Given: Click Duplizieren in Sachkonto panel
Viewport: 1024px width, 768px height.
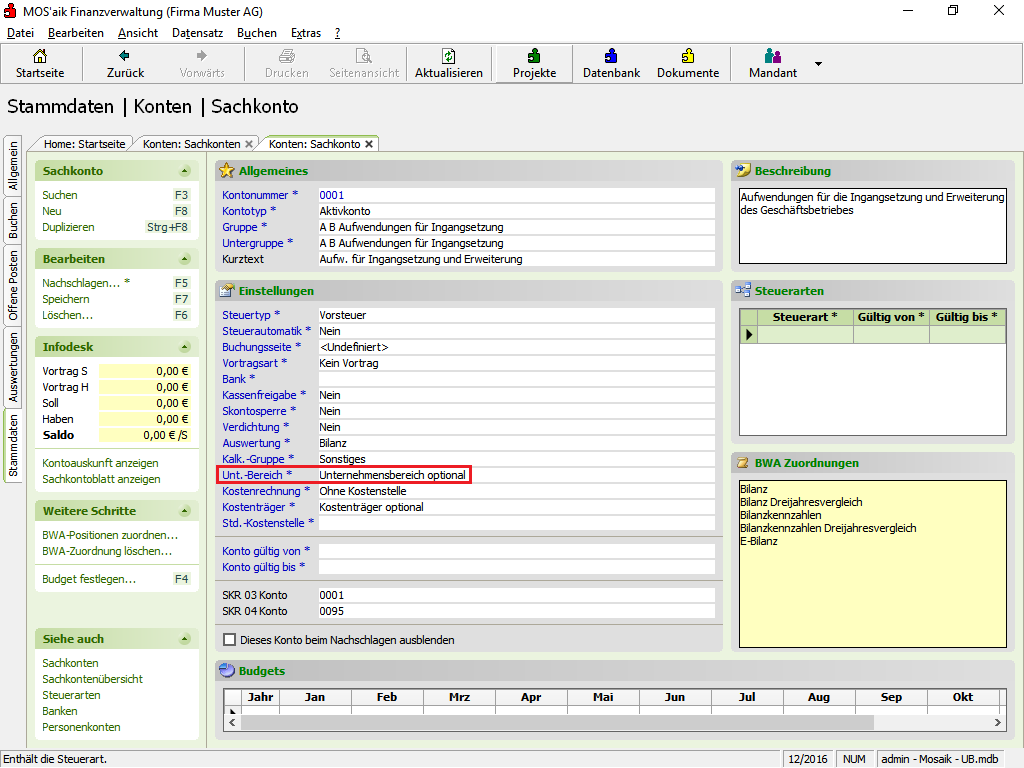Looking at the screenshot, I should coord(68,227).
